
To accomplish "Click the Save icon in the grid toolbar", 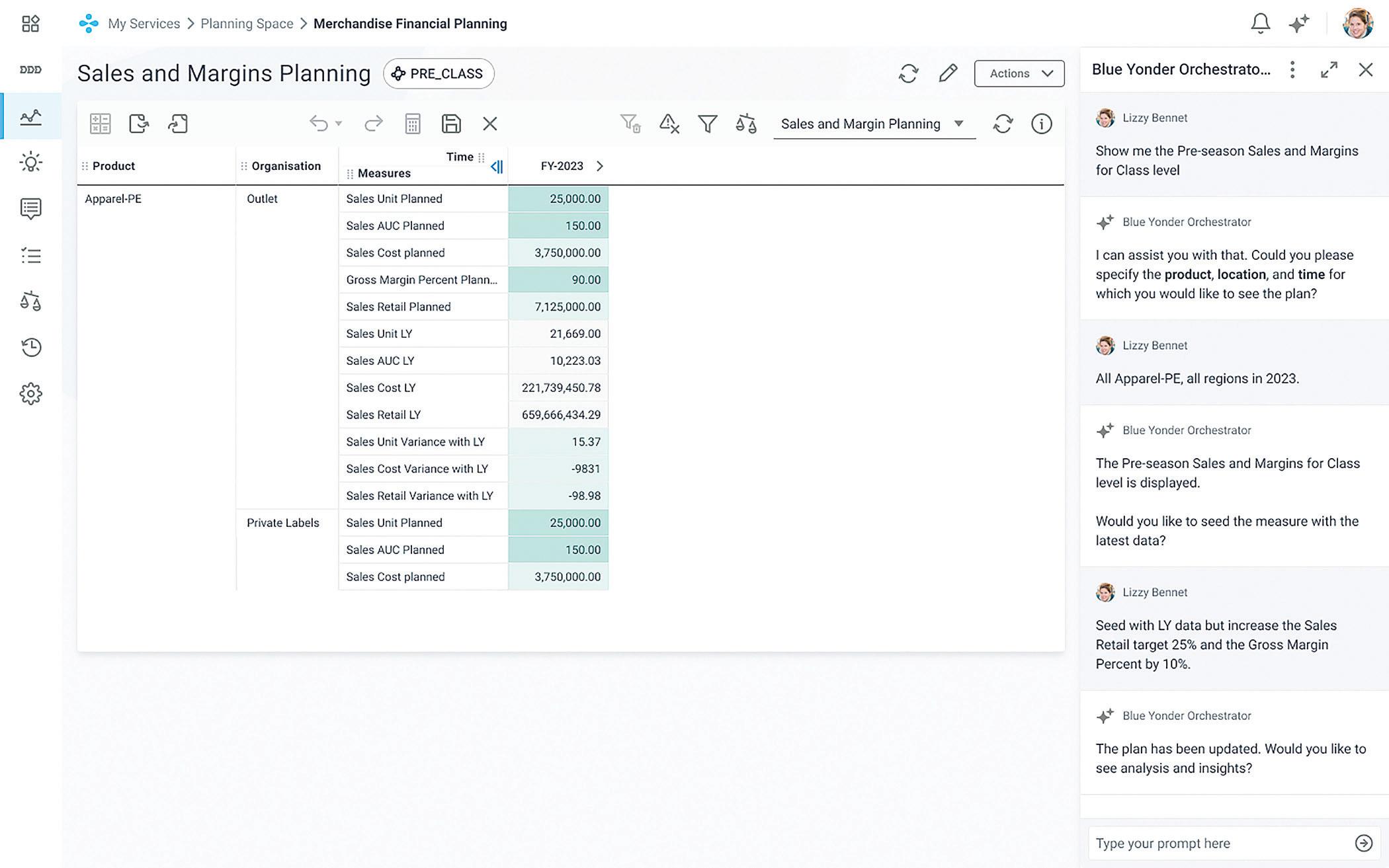I will point(451,124).
